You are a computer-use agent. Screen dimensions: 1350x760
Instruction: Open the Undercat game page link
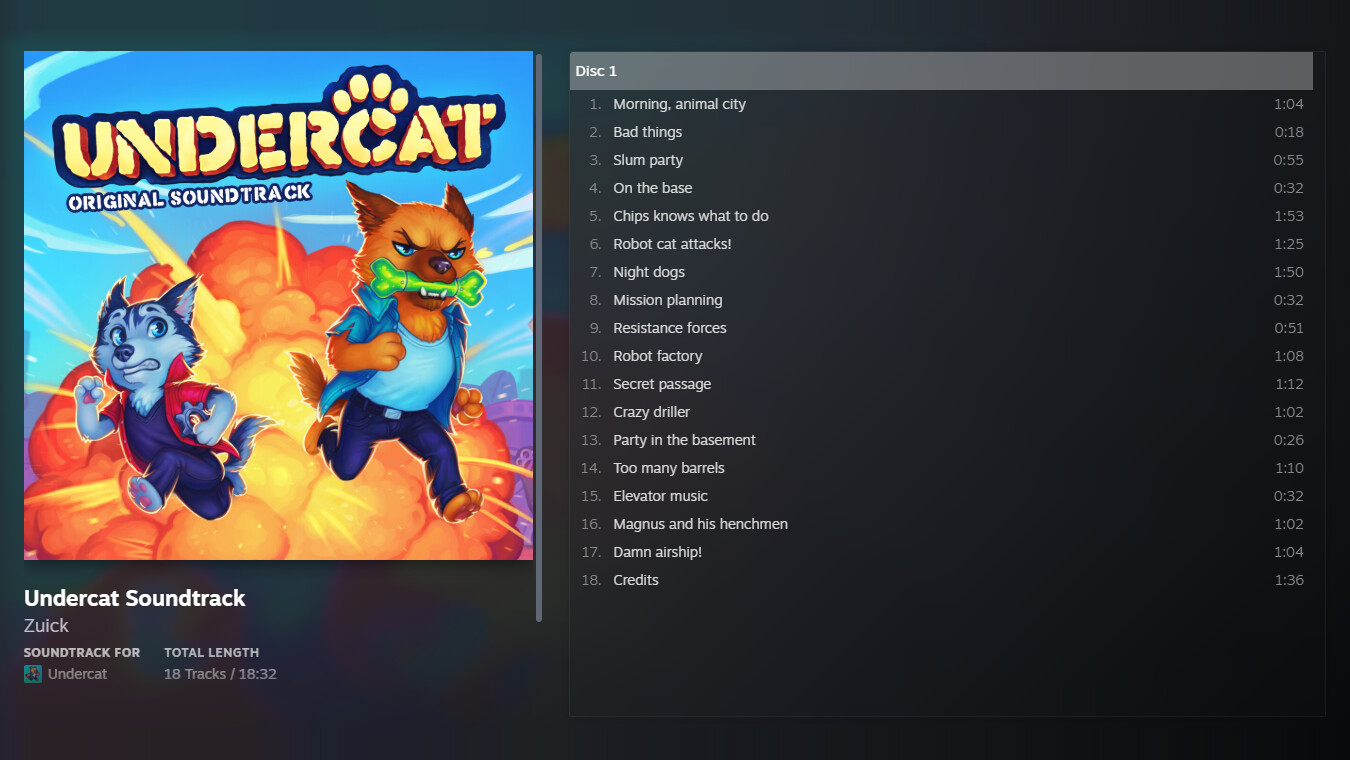click(80, 674)
